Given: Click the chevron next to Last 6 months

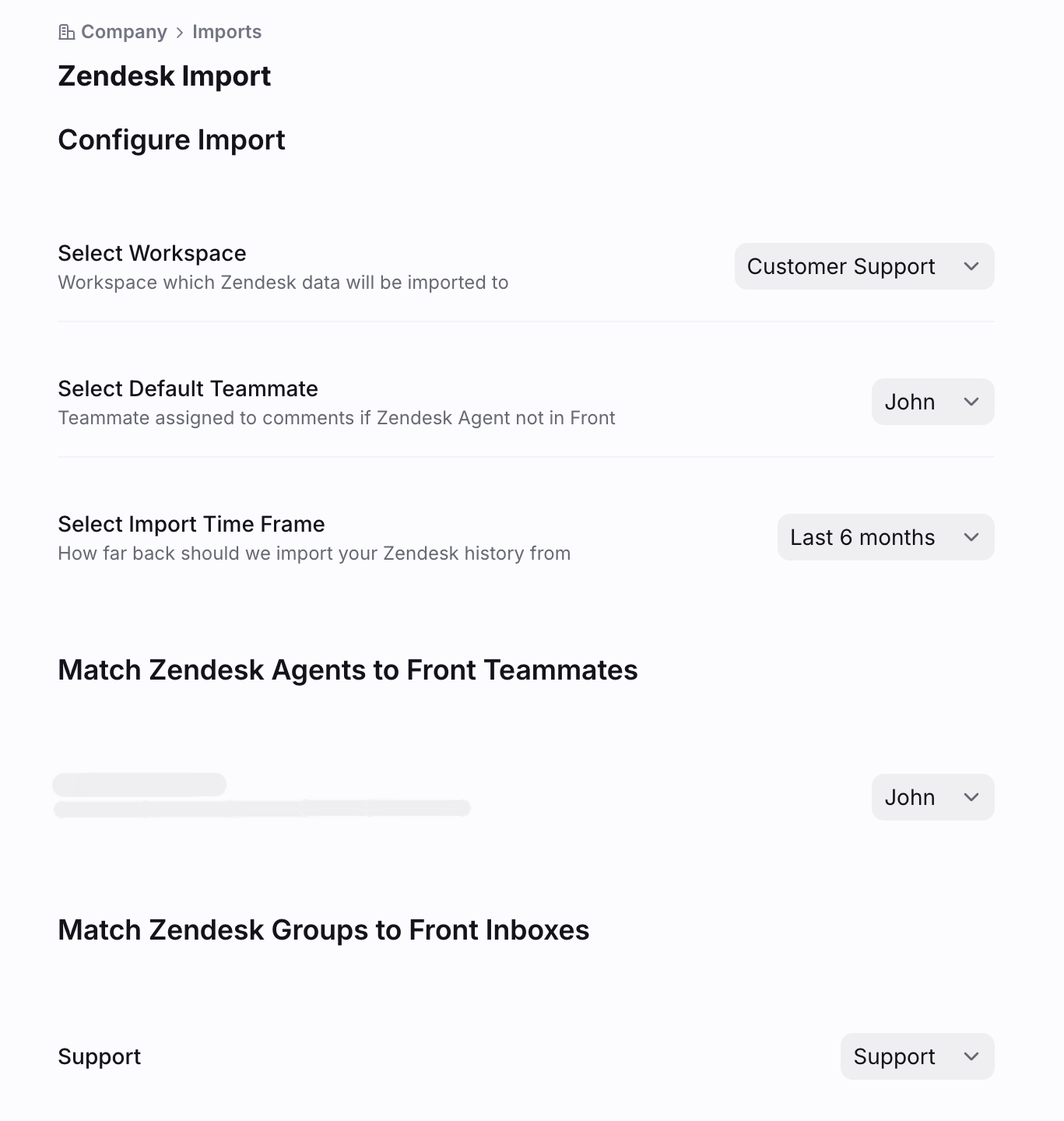Looking at the screenshot, I should coord(971,537).
